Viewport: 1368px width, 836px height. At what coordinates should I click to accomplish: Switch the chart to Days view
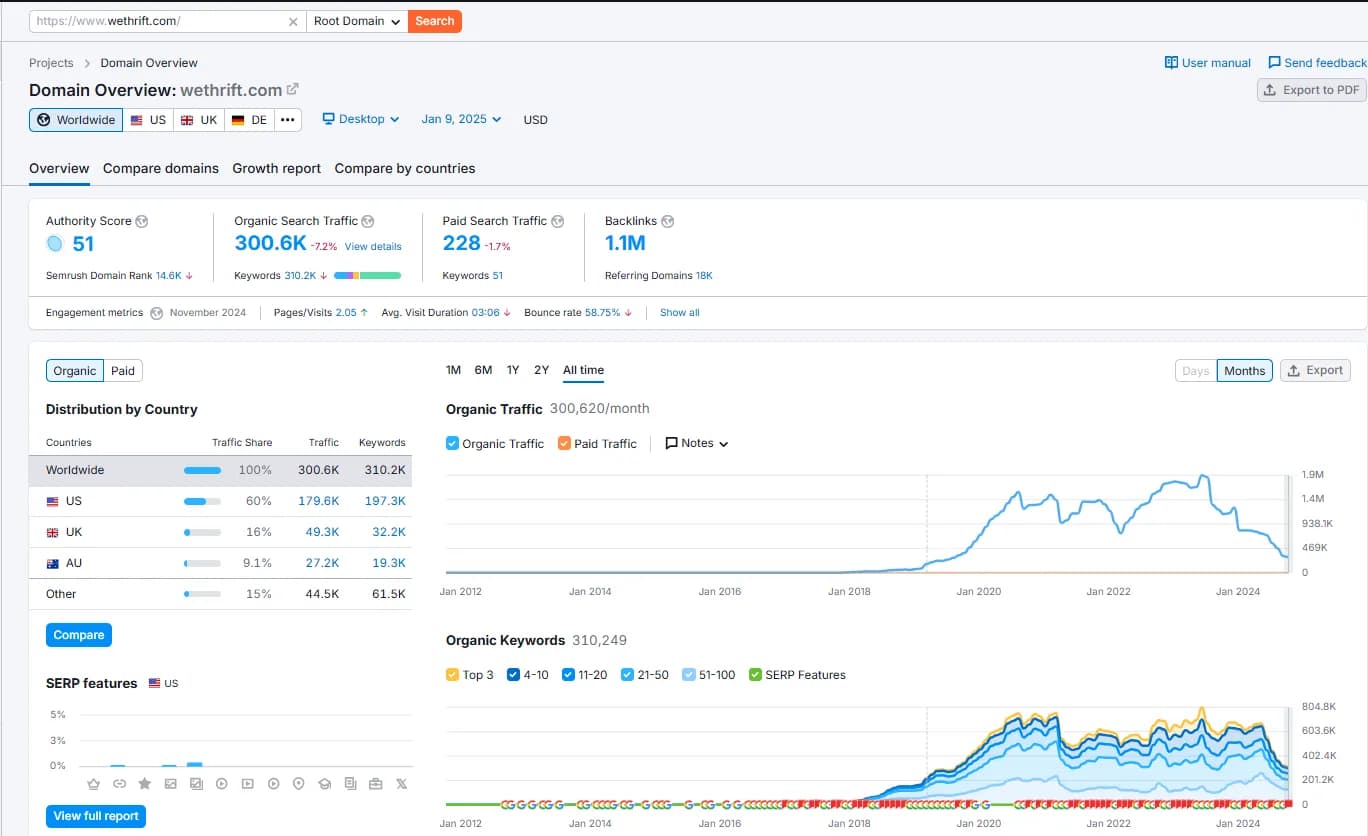[1196, 371]
